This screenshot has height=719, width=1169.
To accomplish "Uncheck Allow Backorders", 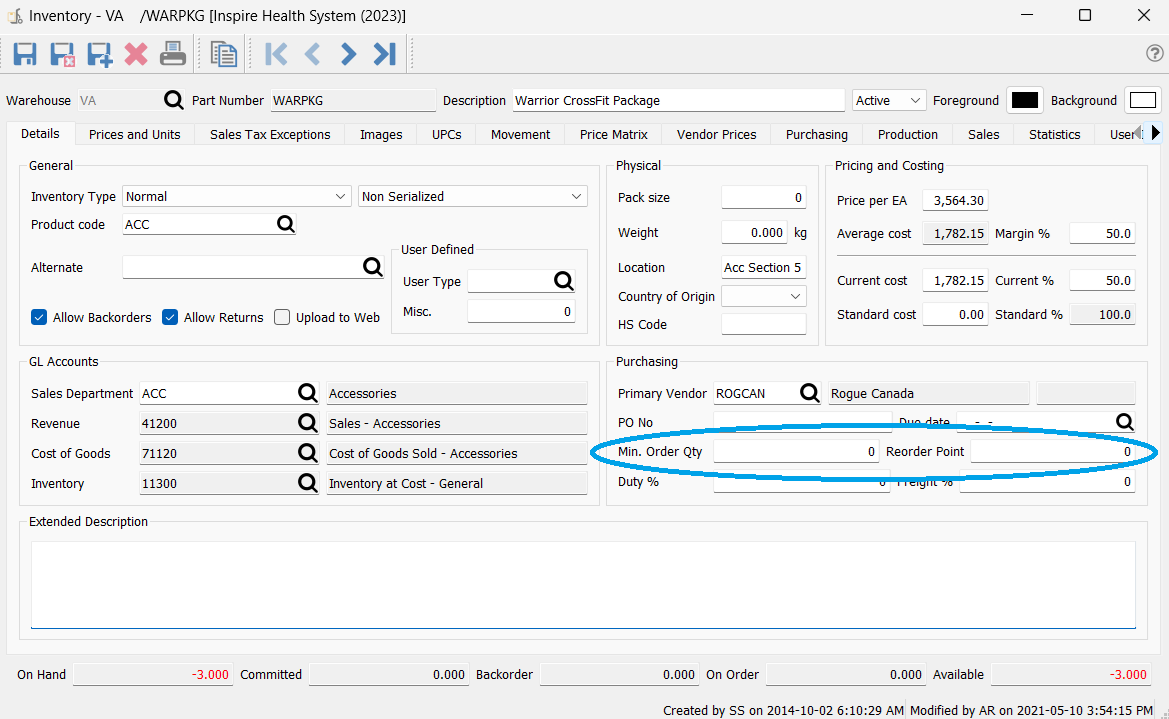I will [40, 317].
